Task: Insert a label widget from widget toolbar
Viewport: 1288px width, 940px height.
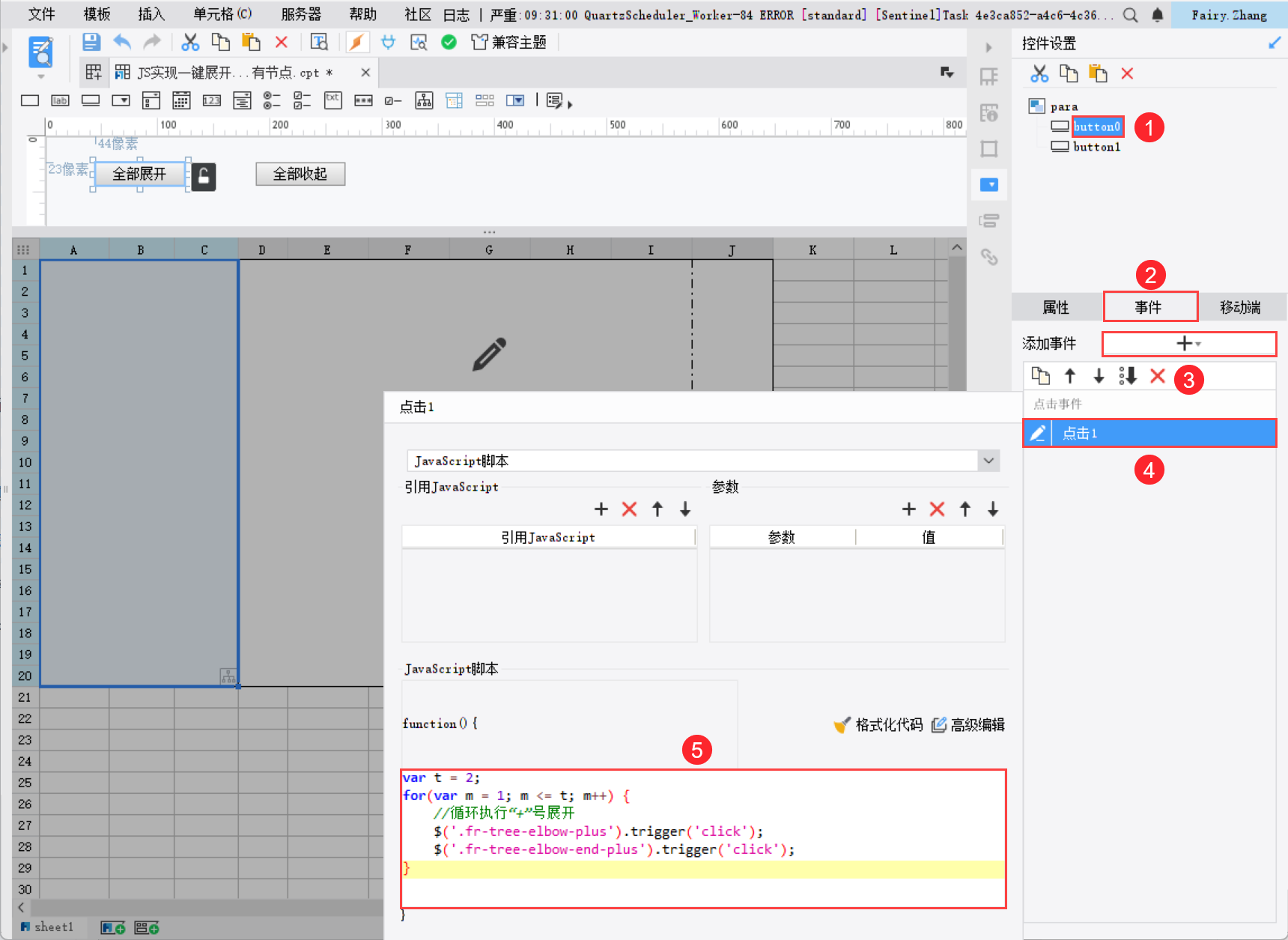Action: tap(60, 100)
